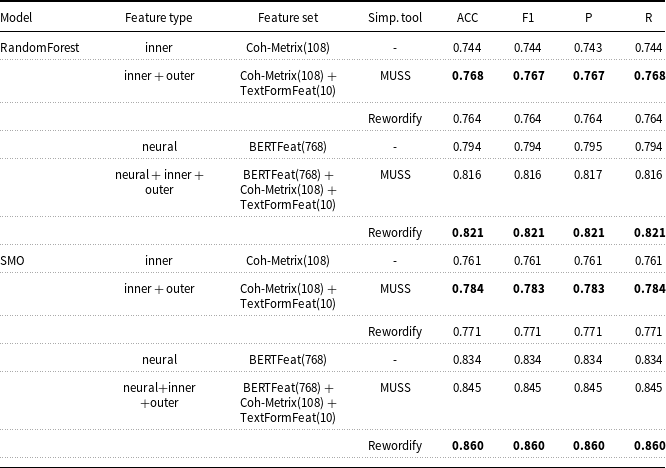Click the Feature set column header
The width and height of the screenshot is (666, 468).
(288, 18)
